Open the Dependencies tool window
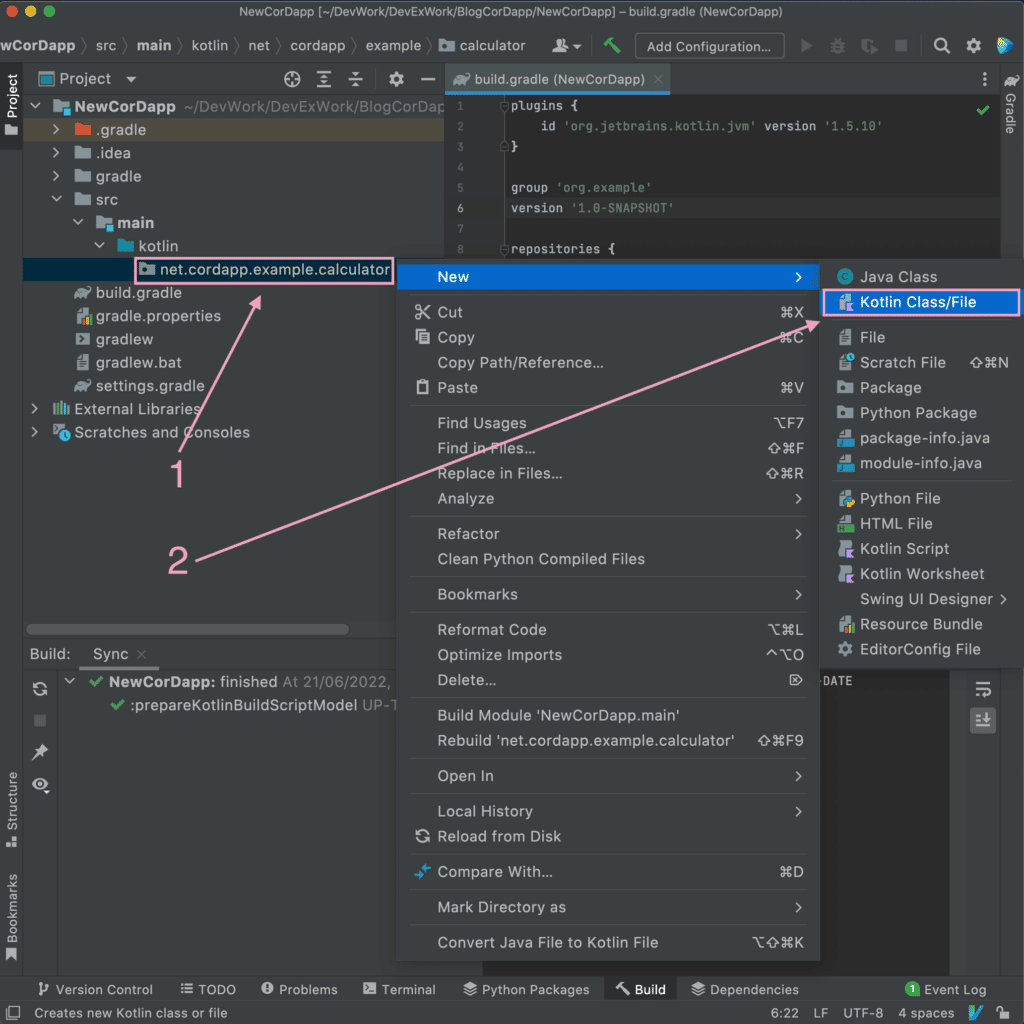 click(x=745, y=989)
